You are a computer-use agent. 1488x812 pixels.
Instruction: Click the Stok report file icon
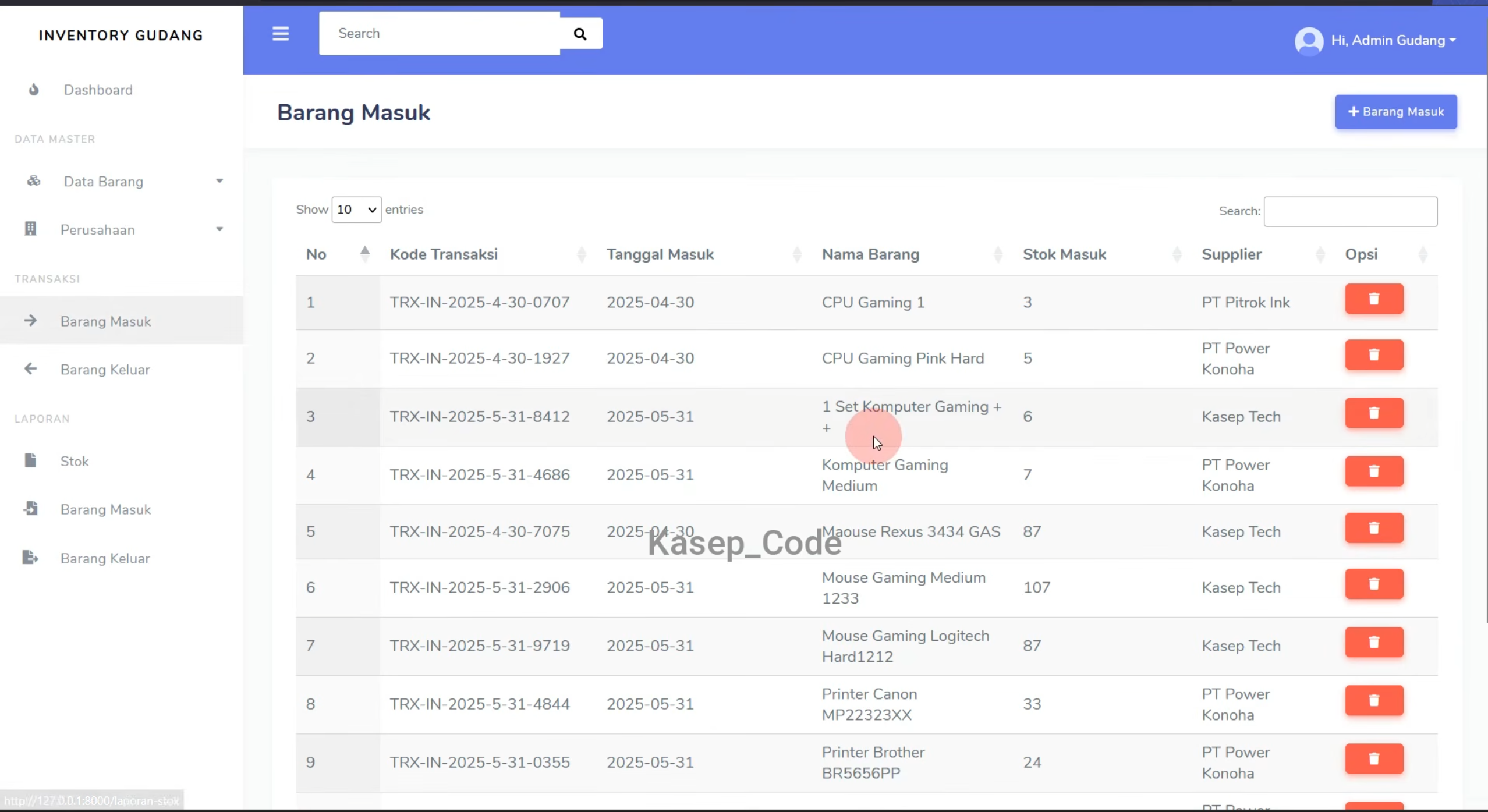pos(30,460)
